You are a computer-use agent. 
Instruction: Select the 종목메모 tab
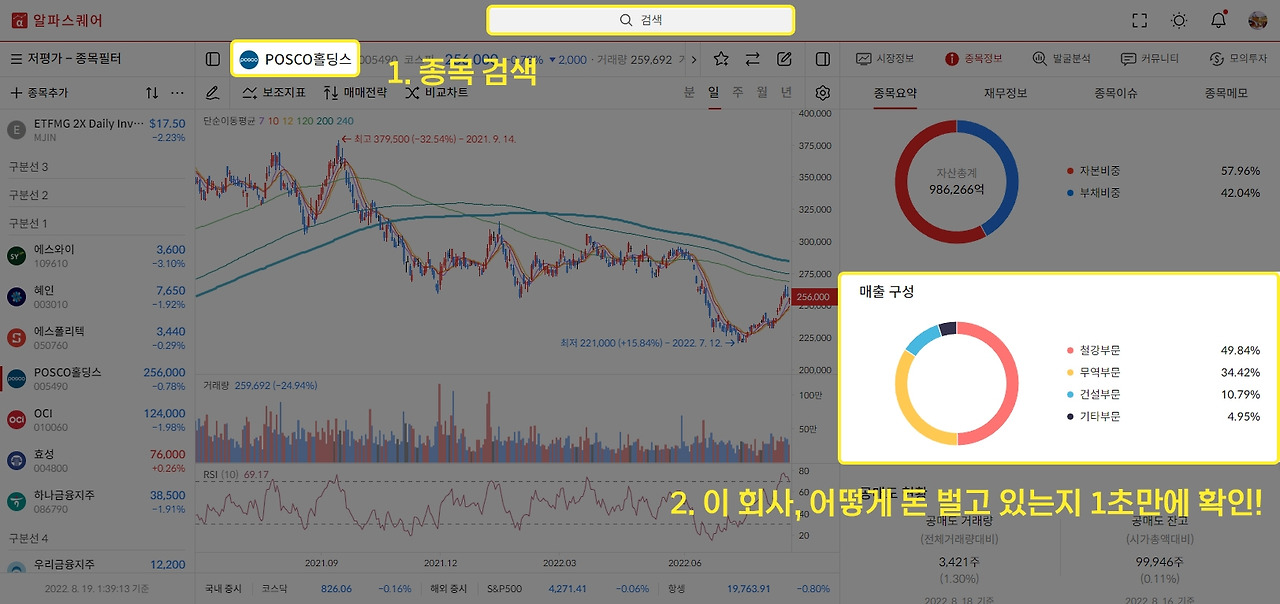click(1225, 93)
